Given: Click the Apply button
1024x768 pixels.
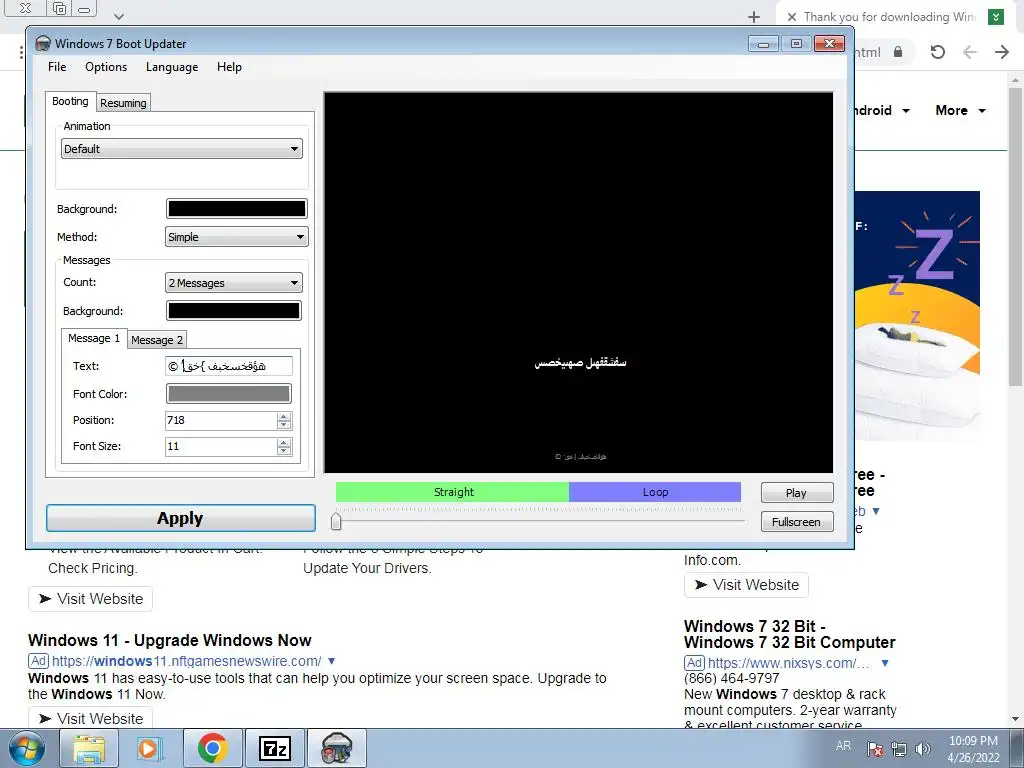Looking at the screenshot, I should pyautogui.click(x=180, y=519).
